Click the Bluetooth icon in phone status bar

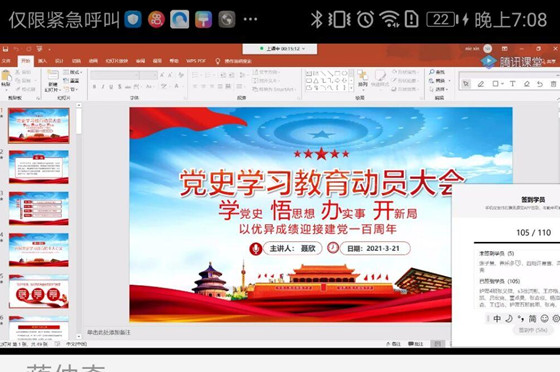tap(316, 19)
